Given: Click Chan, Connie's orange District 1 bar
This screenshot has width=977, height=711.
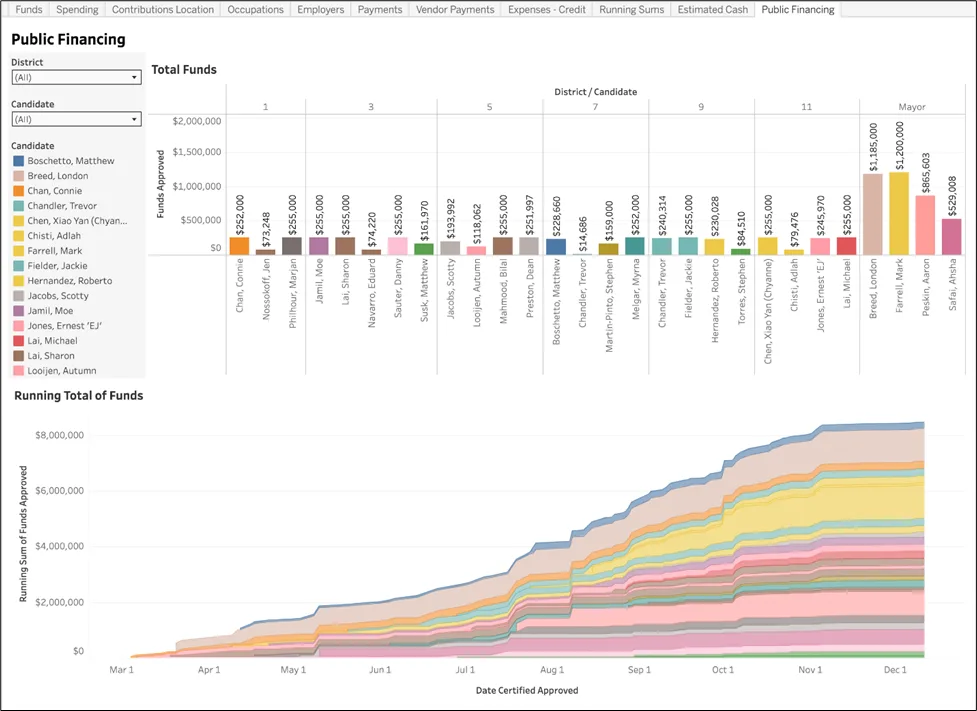Looking at the screenshot, I should click(x=239, y=246).
